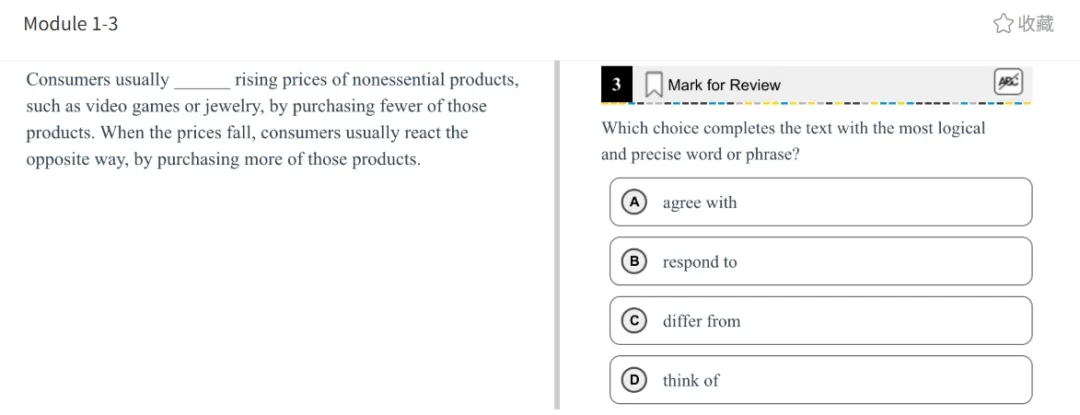Viewport: 1080px width, 415px height.
Task: Select the circled letter D option
Action: click(633, 380)
